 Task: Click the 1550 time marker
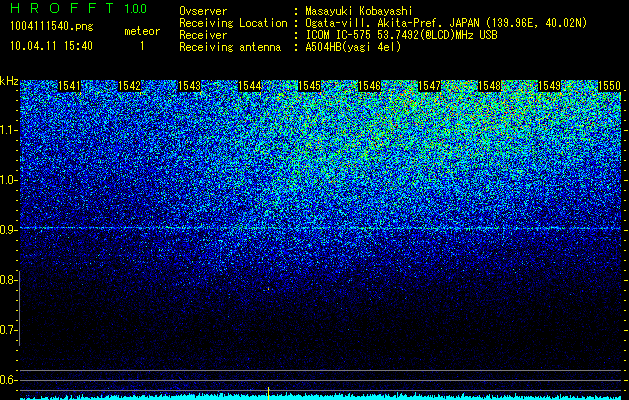[x=609, y=86]
